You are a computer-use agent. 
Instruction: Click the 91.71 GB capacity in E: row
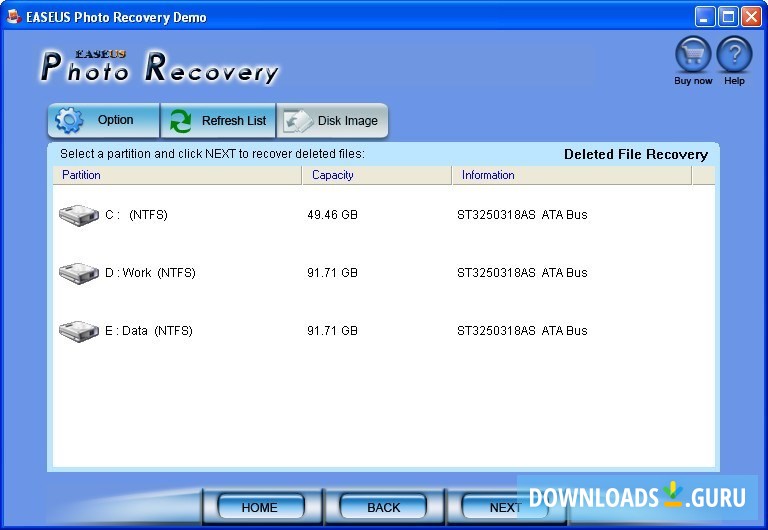333,331
